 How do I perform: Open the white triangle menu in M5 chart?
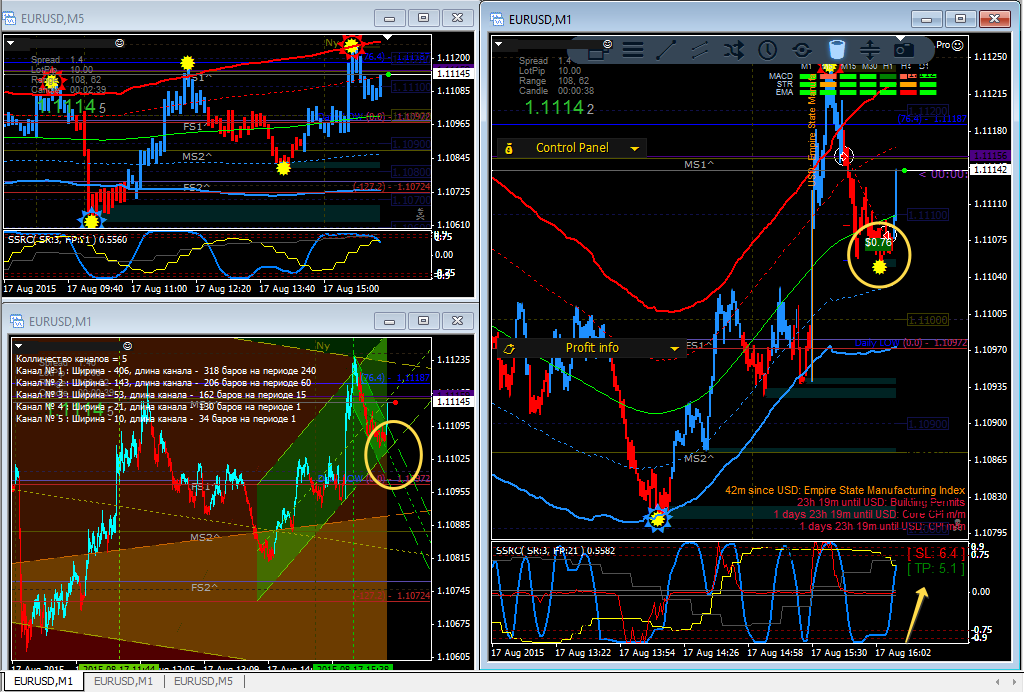(10, 43)
